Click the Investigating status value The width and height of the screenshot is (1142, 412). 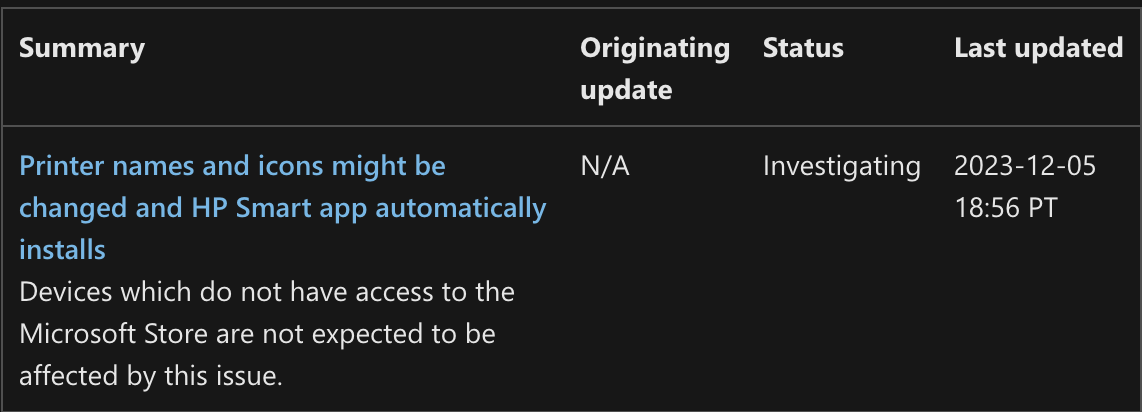click(841, 166)
